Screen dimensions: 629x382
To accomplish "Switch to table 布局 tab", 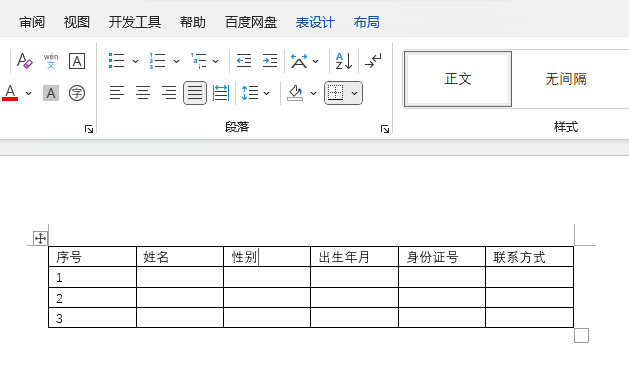I will point(366,22).
